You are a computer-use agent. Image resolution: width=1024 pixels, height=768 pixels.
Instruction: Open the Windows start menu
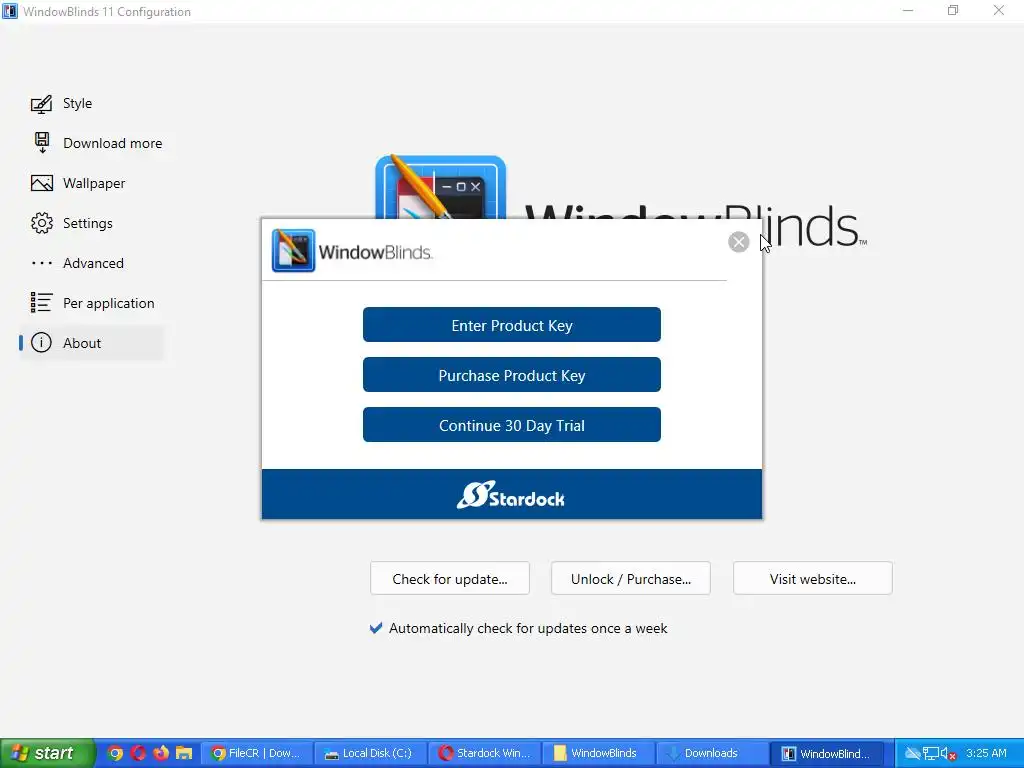click(47, 754)
